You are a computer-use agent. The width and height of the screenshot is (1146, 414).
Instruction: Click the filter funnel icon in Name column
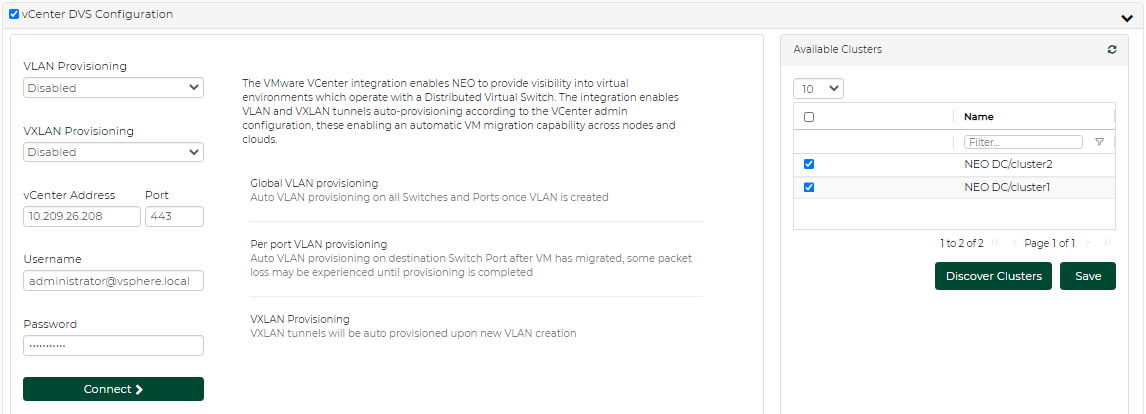pos(1099,142)
